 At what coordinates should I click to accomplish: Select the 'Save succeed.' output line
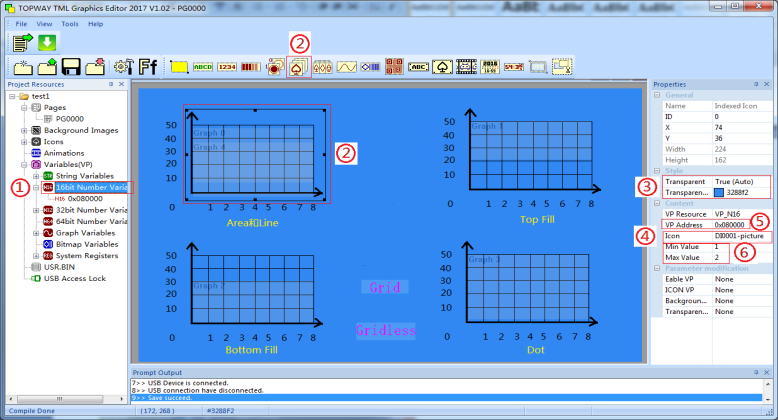[x=447, y=398]
